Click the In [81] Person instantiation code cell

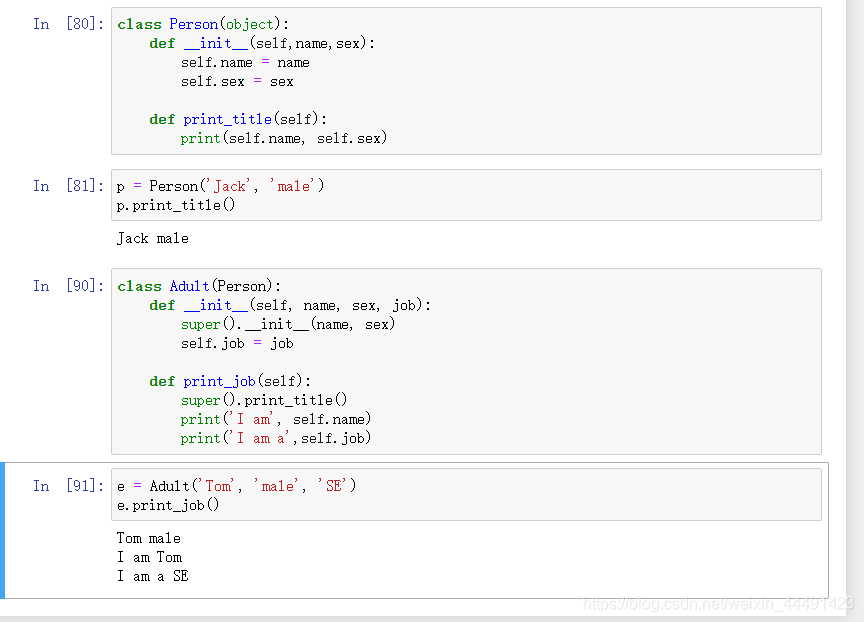click(466, 195)
